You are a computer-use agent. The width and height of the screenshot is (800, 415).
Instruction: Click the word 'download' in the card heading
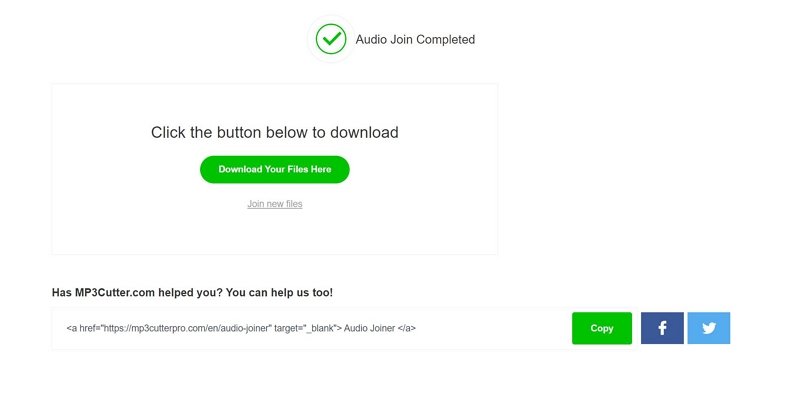coord(364,132)
